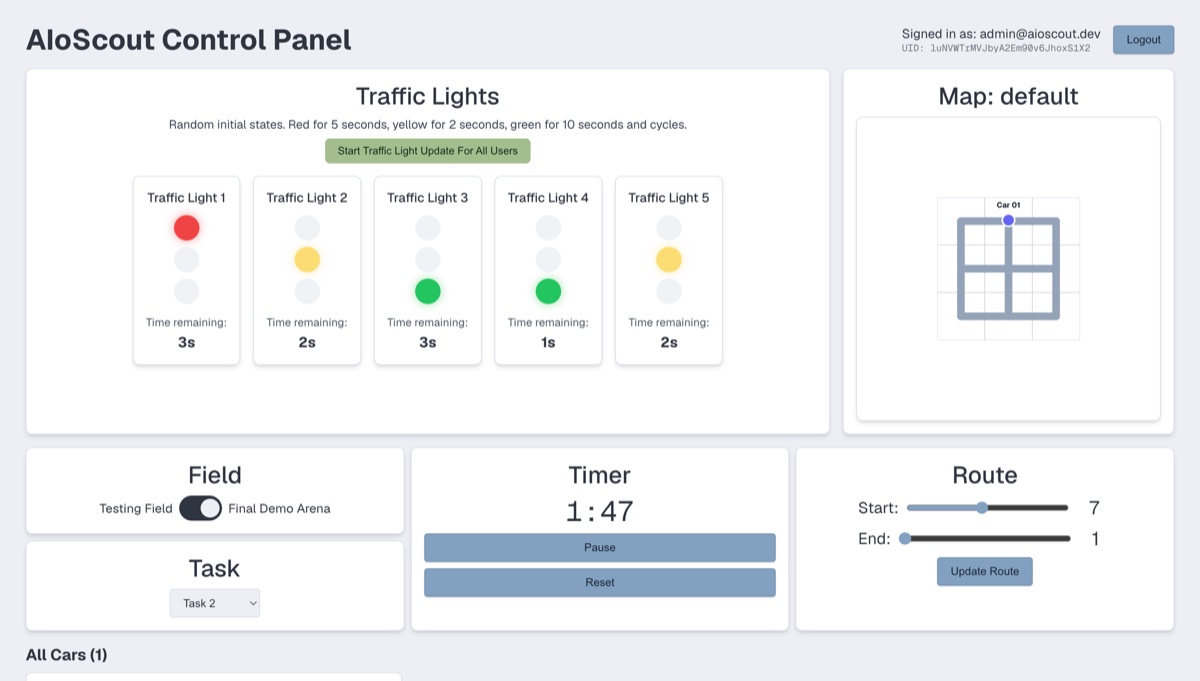
Task: Click the Car 01 label on the map
Action: (x=1008, y=205)
